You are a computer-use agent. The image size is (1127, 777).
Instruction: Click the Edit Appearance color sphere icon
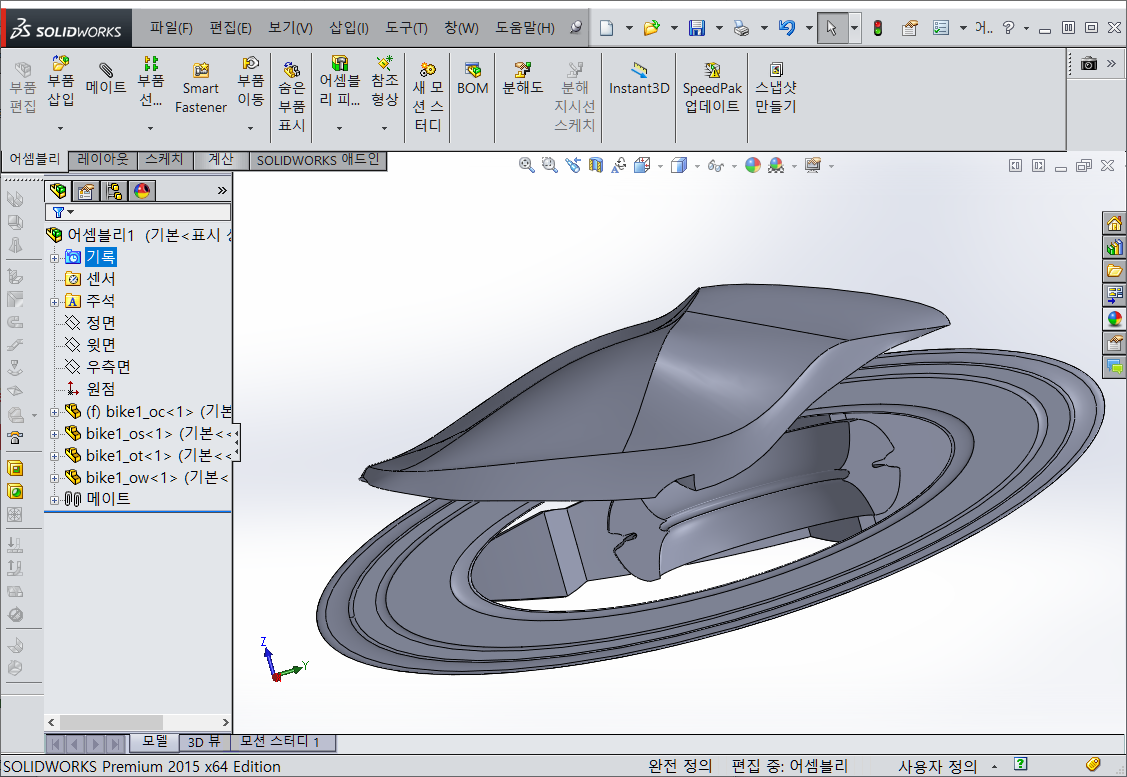(x=753, y=165)
